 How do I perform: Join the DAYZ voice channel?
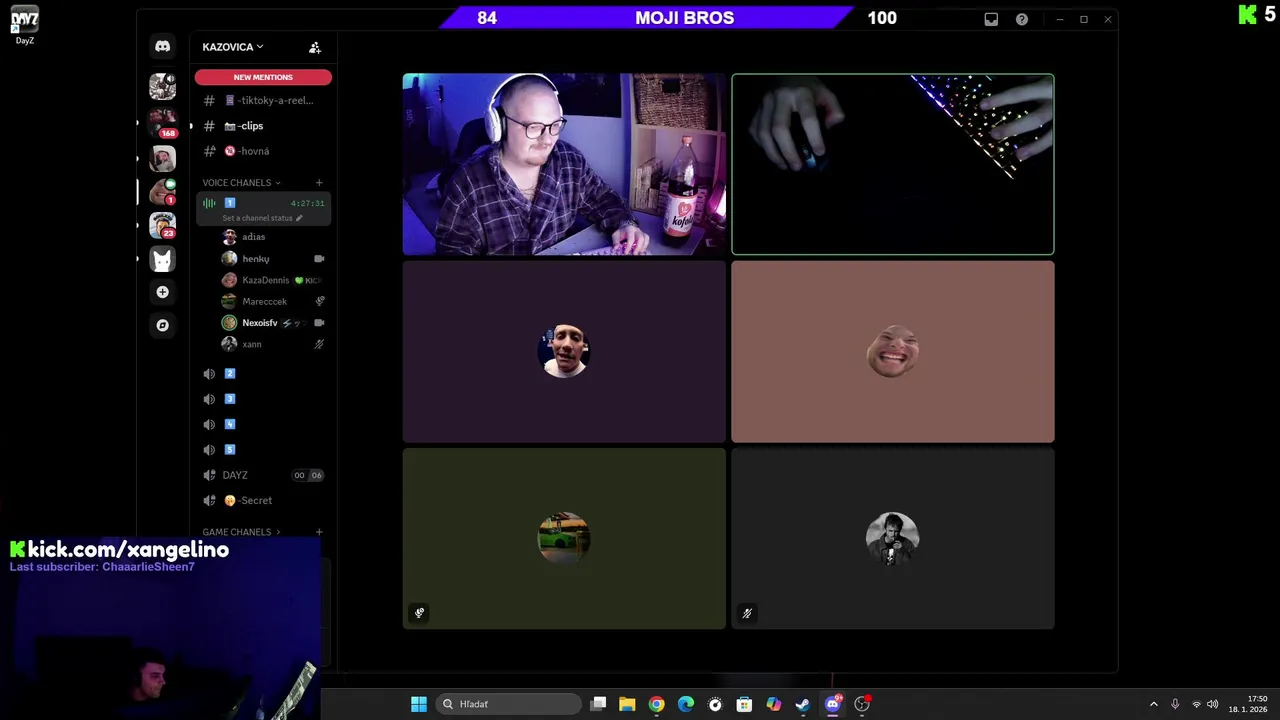[x=263, y=475]
